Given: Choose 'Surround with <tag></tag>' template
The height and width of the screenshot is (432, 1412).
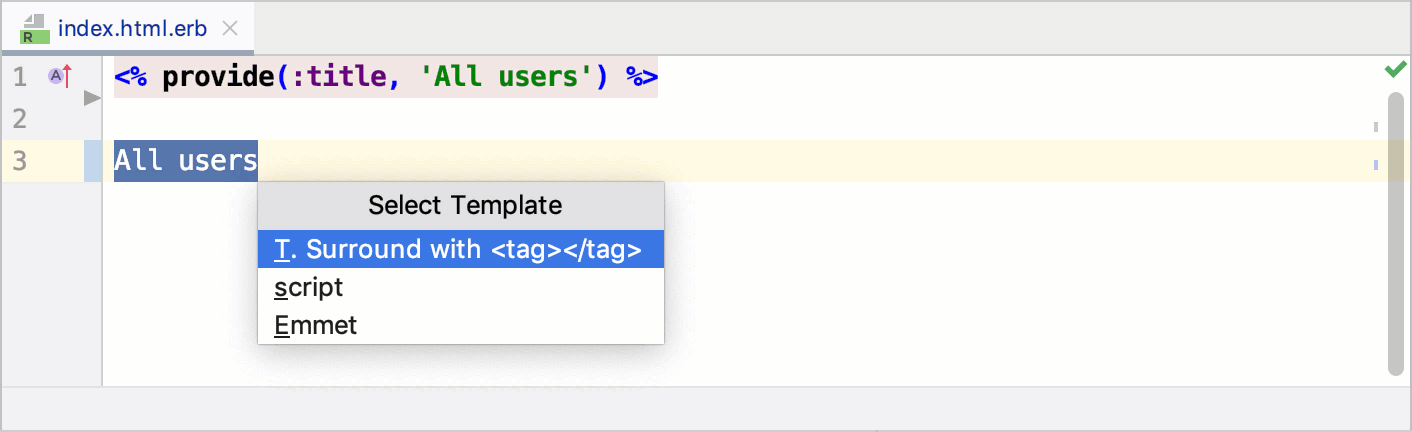Looking at the screenshot, I should pos(461,250).
